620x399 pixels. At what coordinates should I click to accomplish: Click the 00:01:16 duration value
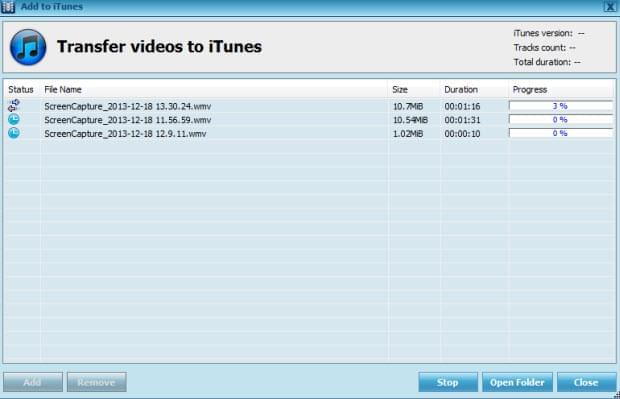462,106
